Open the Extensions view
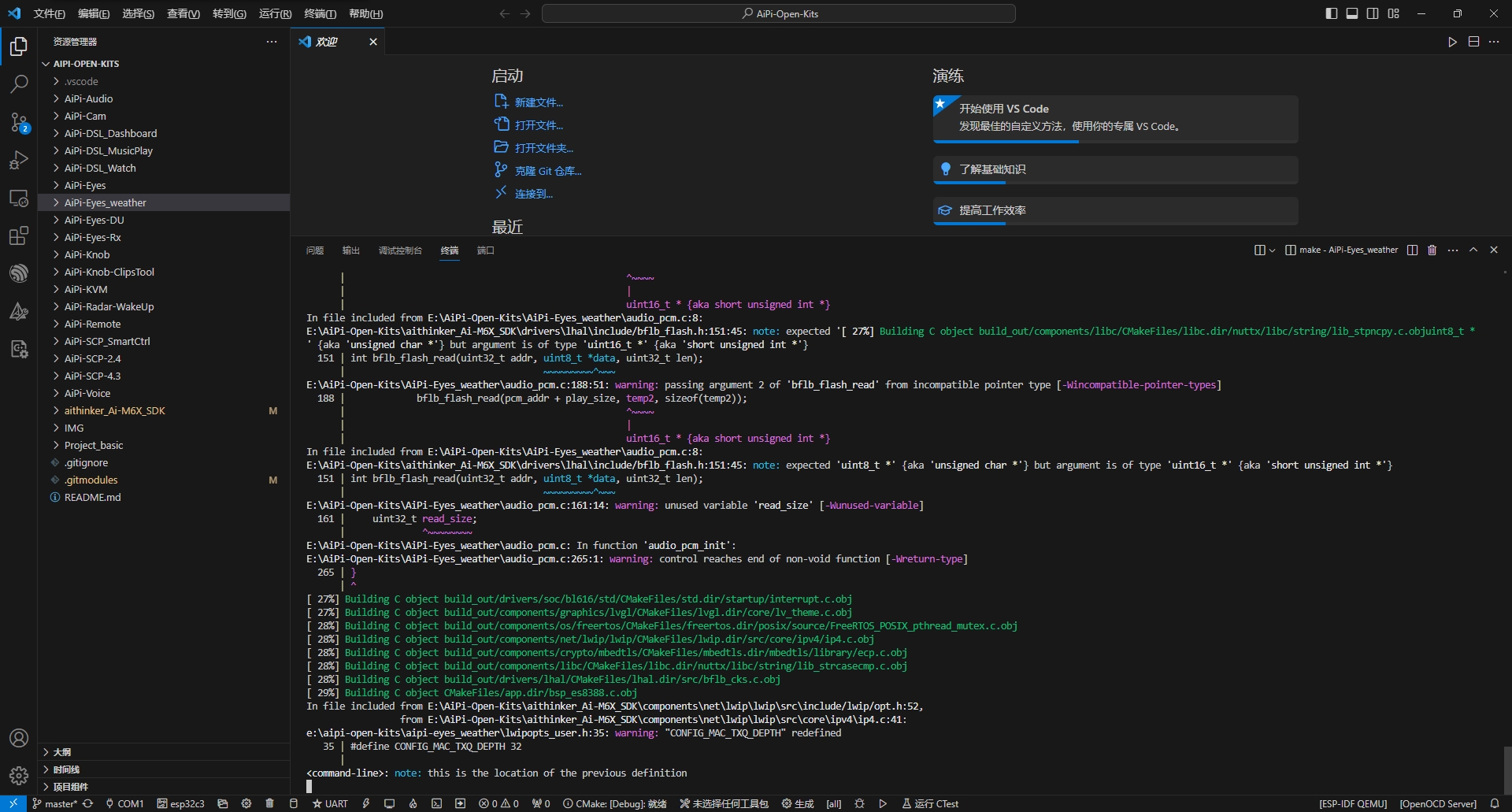Screen dimensions: 1512x812 click(x=19, y=235)
